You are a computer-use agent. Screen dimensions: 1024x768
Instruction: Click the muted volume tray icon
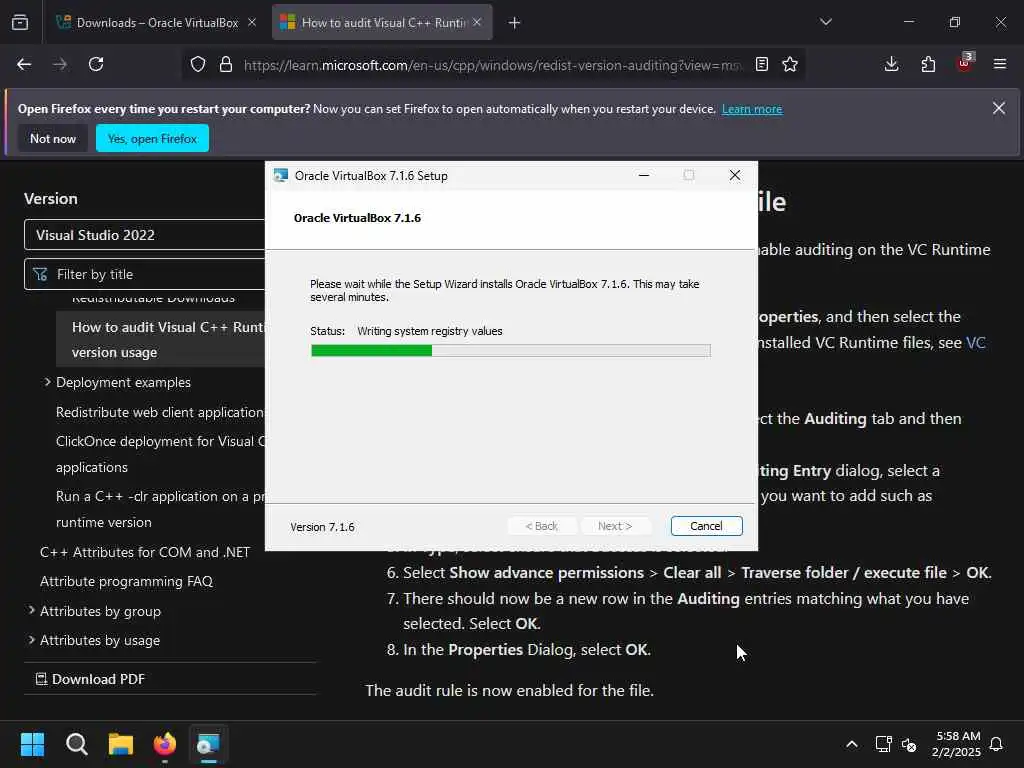pyautogui.click(x=909, y=744)
